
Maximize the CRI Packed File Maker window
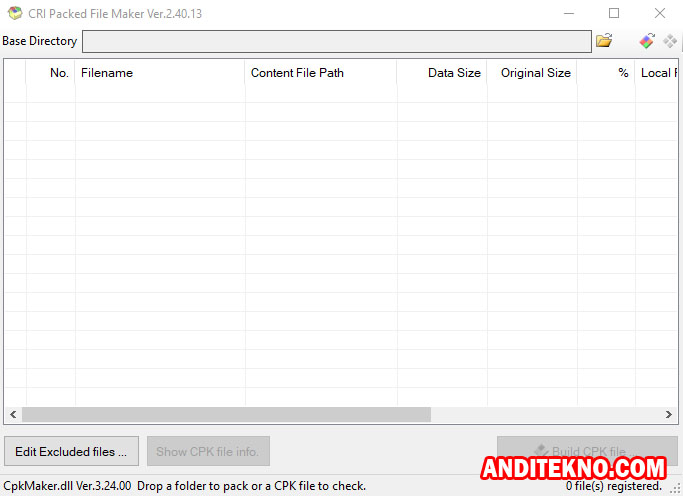[x=614, y=13]
